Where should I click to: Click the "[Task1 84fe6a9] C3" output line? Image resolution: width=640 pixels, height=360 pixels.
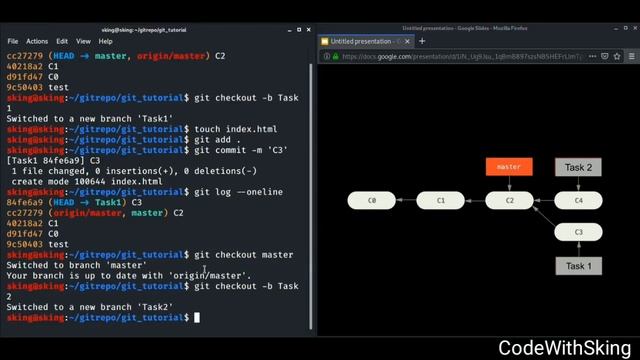tap(53, 160)
